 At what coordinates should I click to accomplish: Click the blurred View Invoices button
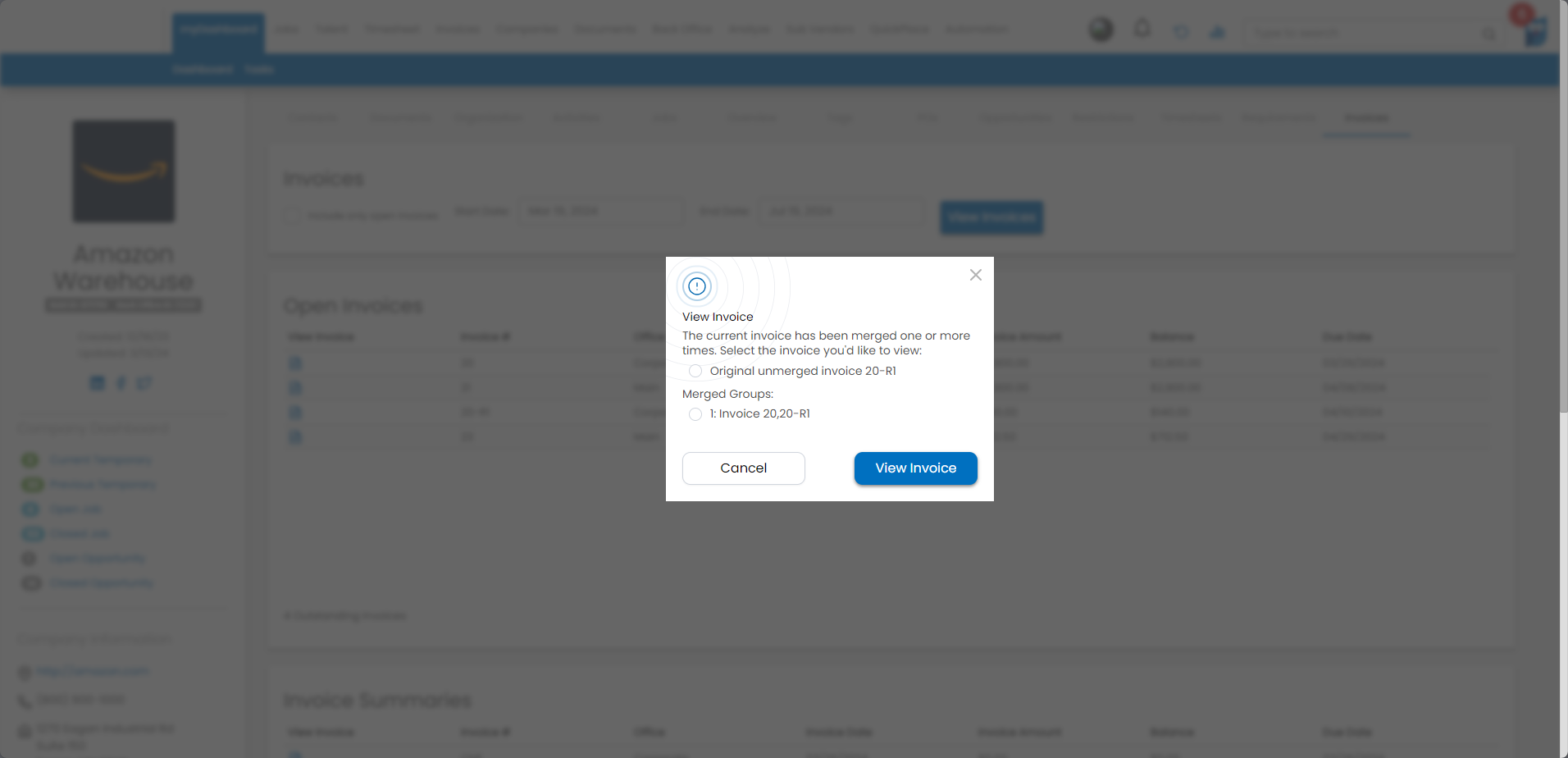click(991, 217)
